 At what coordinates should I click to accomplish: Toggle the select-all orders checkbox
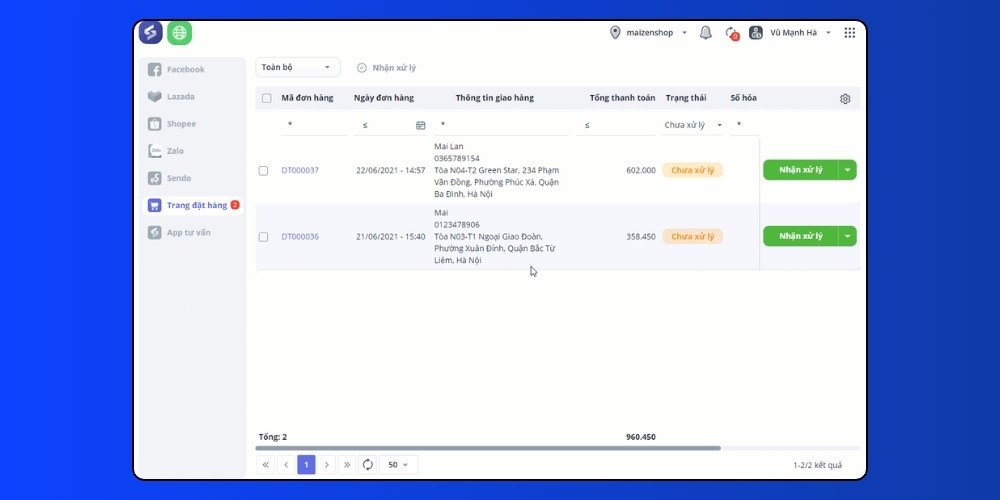point(266,98)
